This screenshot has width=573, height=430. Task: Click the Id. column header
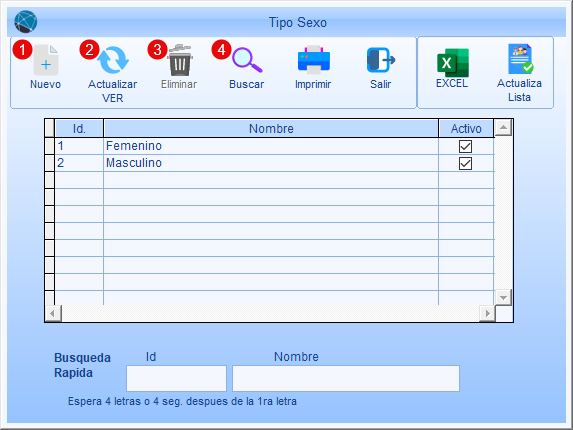[79, 128]
